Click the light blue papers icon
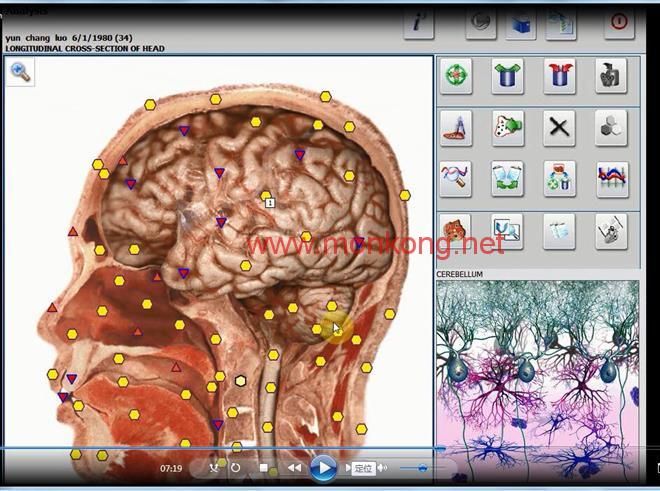This screenshot has width=660, height=491. pos(559,231)
